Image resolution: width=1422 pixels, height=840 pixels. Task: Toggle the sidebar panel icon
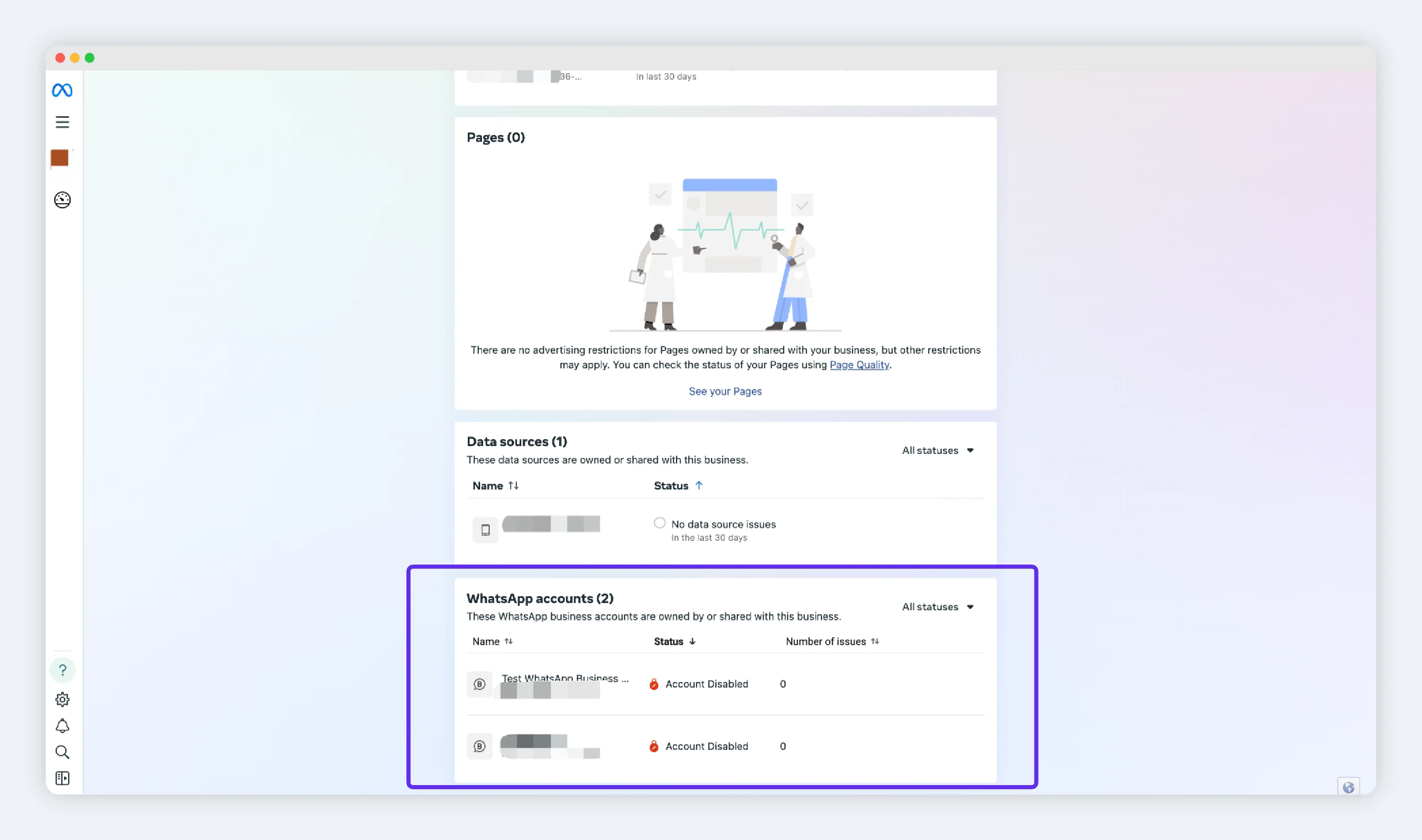coord(62,778)
